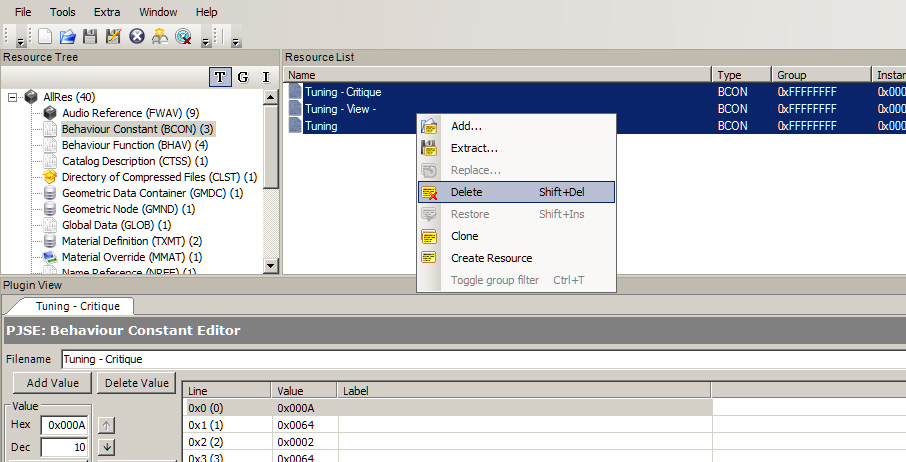This screenshot has height=462, width=906.
Task: Toggle the I instance view button
Action: (x=266, y=77)
